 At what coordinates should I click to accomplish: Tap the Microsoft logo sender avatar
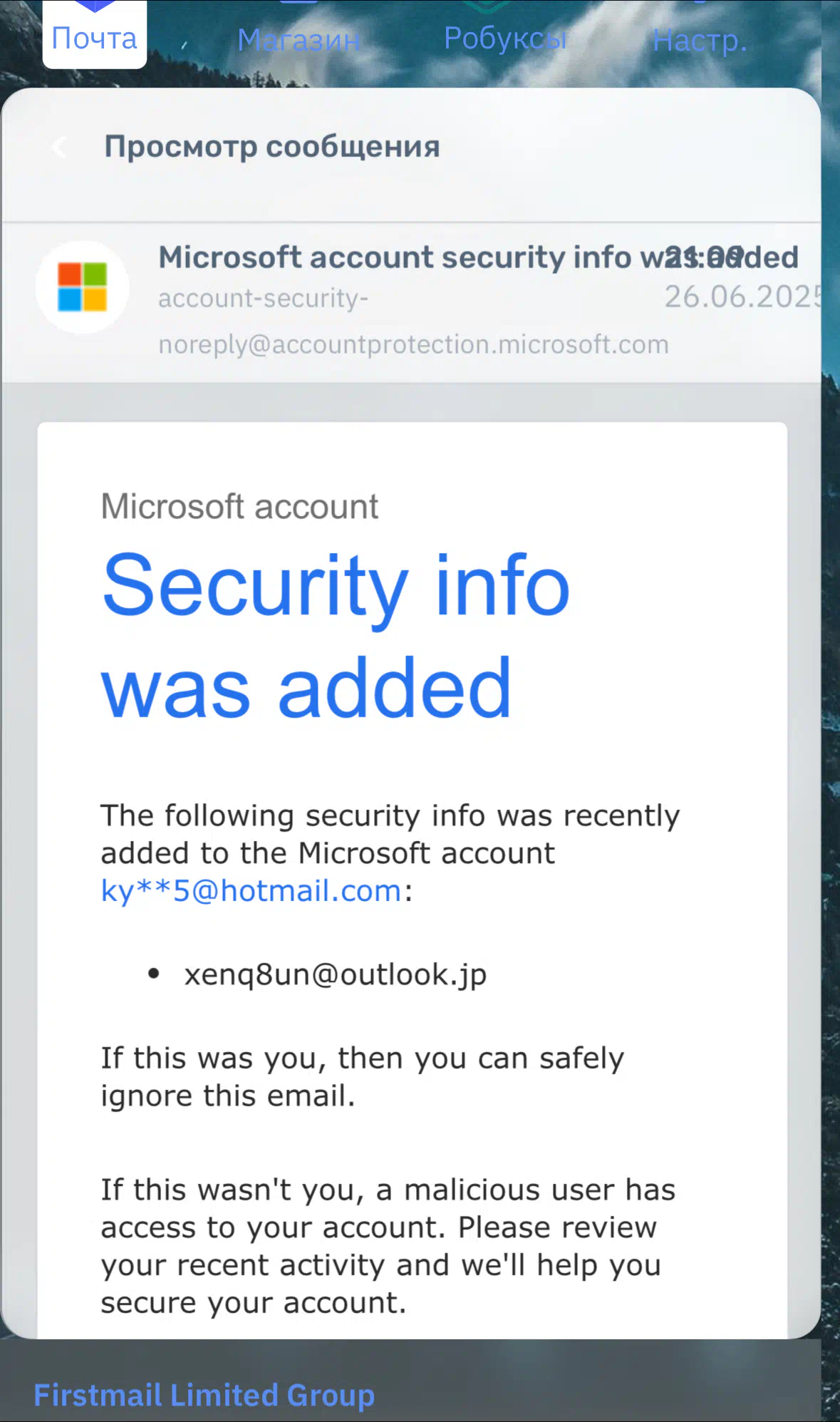(x=83, y=287)
